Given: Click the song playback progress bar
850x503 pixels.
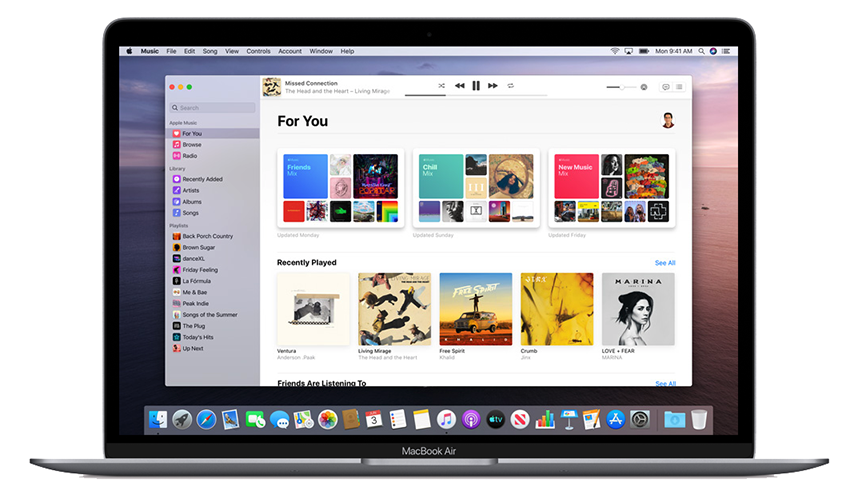Looking at the screenshot, I should tap(476, 95).
